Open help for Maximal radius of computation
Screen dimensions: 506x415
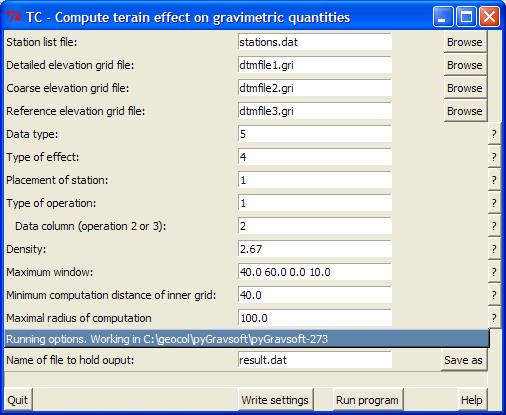tap(494, 318)
